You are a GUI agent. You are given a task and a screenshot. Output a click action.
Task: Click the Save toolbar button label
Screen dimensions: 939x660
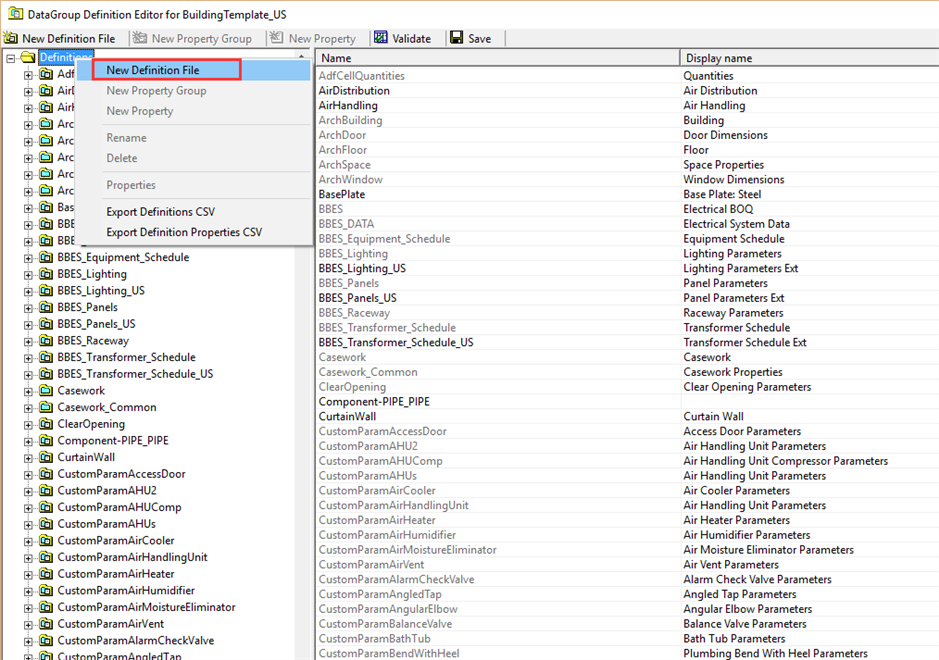click(480, 38)
